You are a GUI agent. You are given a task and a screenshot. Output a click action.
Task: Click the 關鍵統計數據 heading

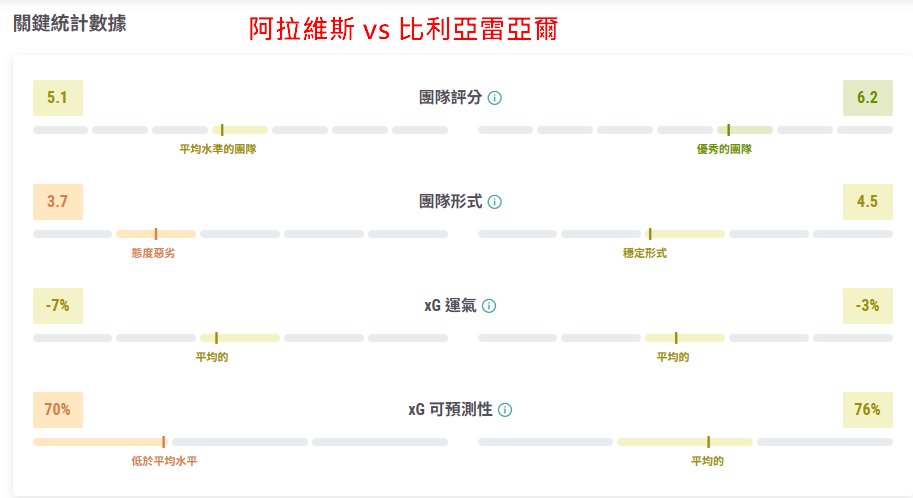(x=70, y=23)
